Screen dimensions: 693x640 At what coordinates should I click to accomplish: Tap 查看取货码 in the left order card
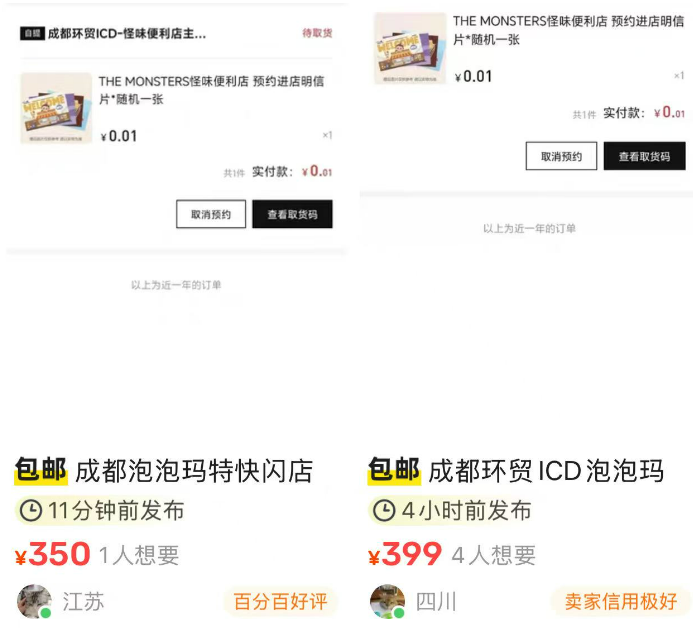point(292,214)
